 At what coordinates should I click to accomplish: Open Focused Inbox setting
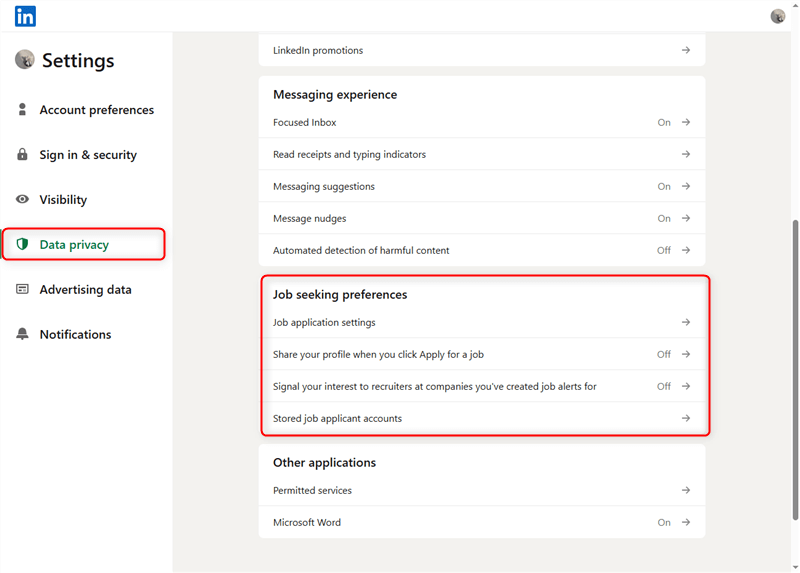tap(482, 122)
